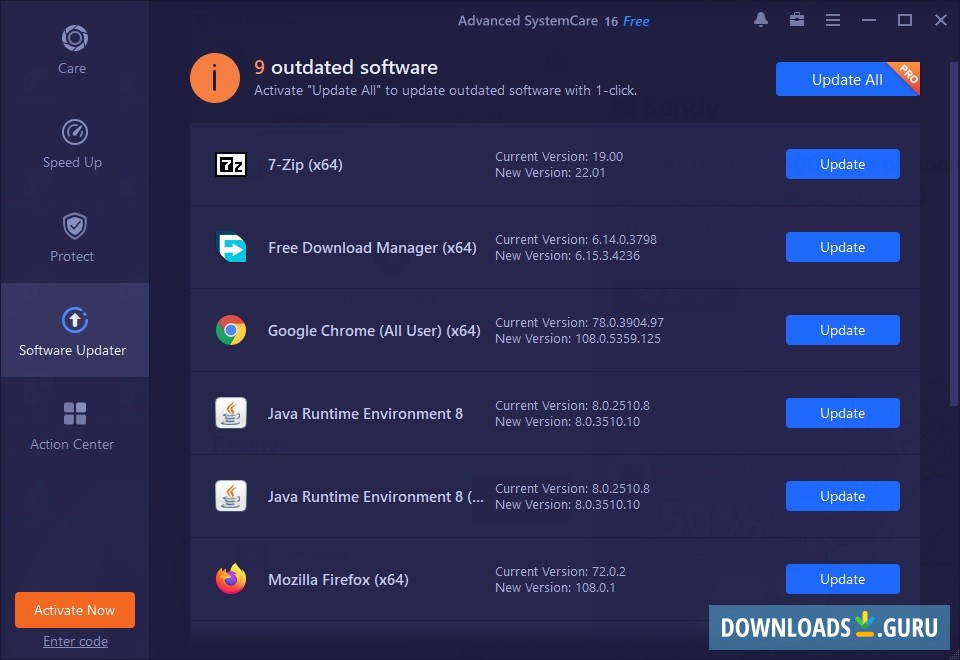The image size is (960, 660).
Task: Switch to the Care tab label
Action: coord(72,69)
